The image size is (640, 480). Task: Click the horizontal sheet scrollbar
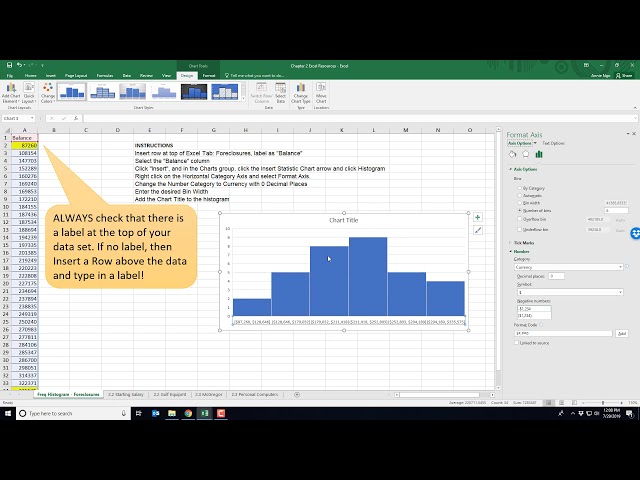439,395
